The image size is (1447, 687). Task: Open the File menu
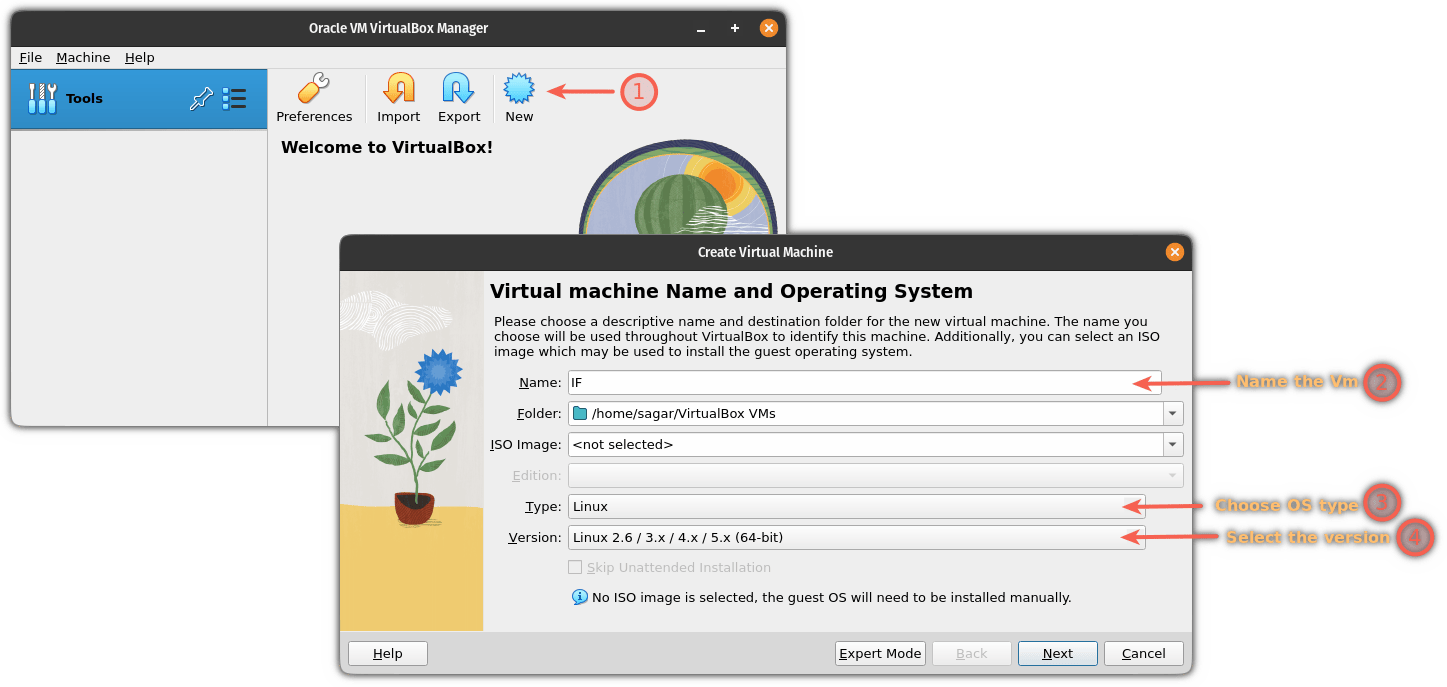click(30, 57)
